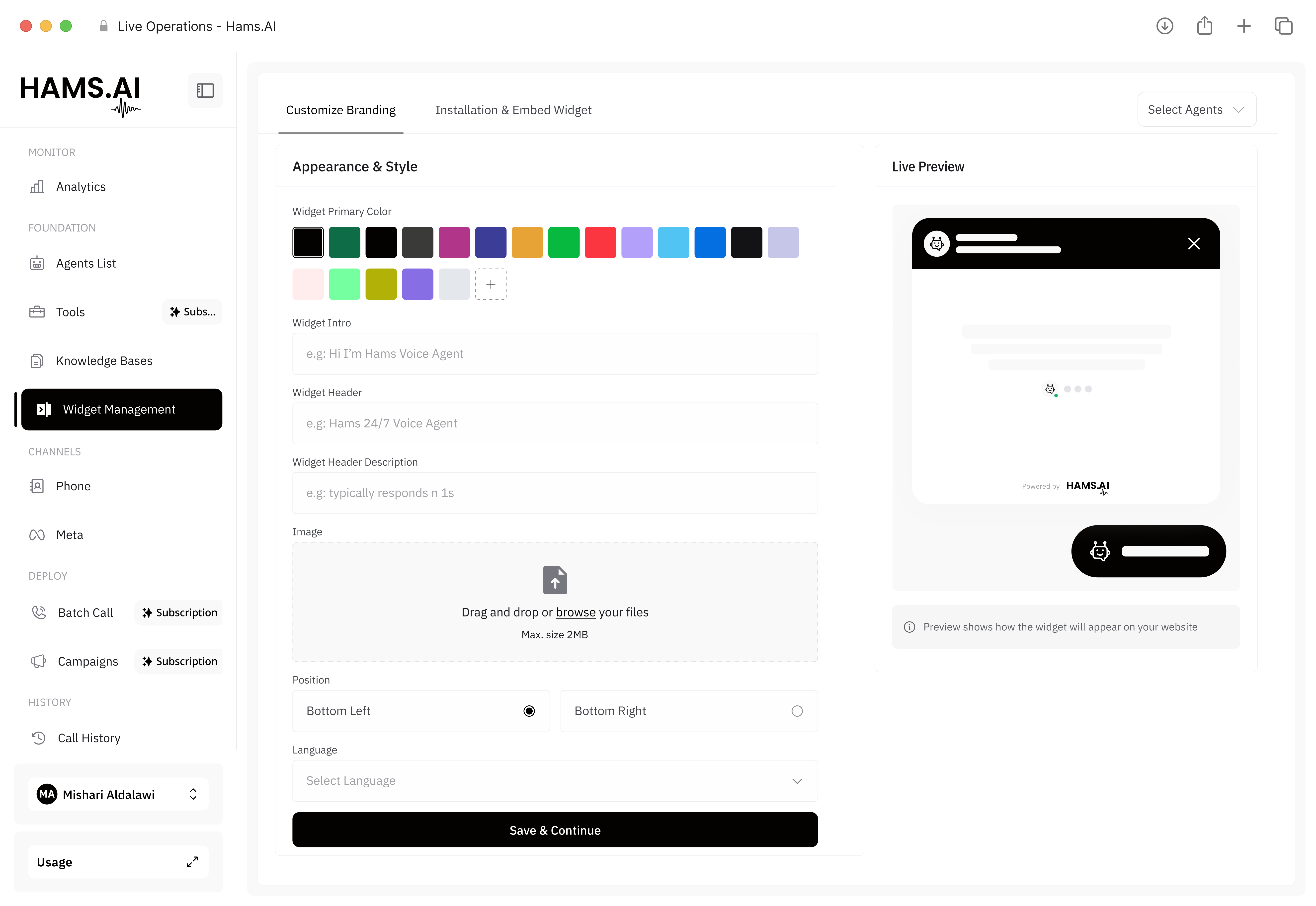
Task: Click the Campaigns megaphone icon
Action: 39,661
